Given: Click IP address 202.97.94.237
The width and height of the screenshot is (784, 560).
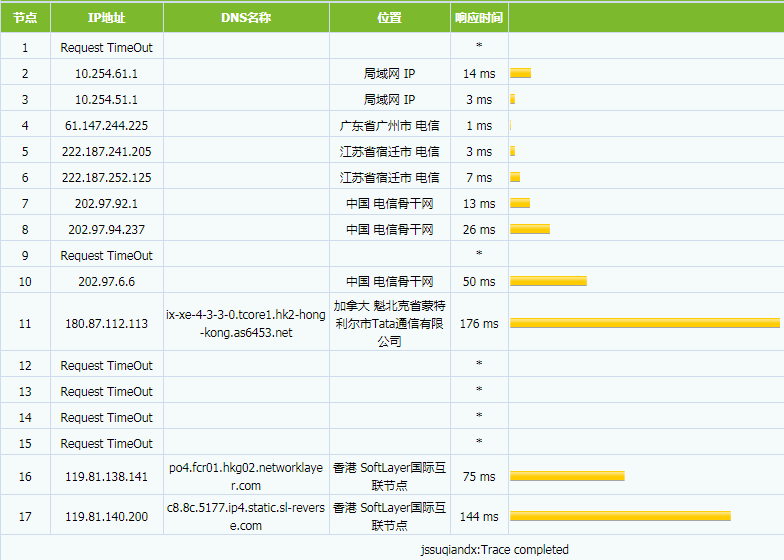Looking at the screenshot, I should 106,230.
